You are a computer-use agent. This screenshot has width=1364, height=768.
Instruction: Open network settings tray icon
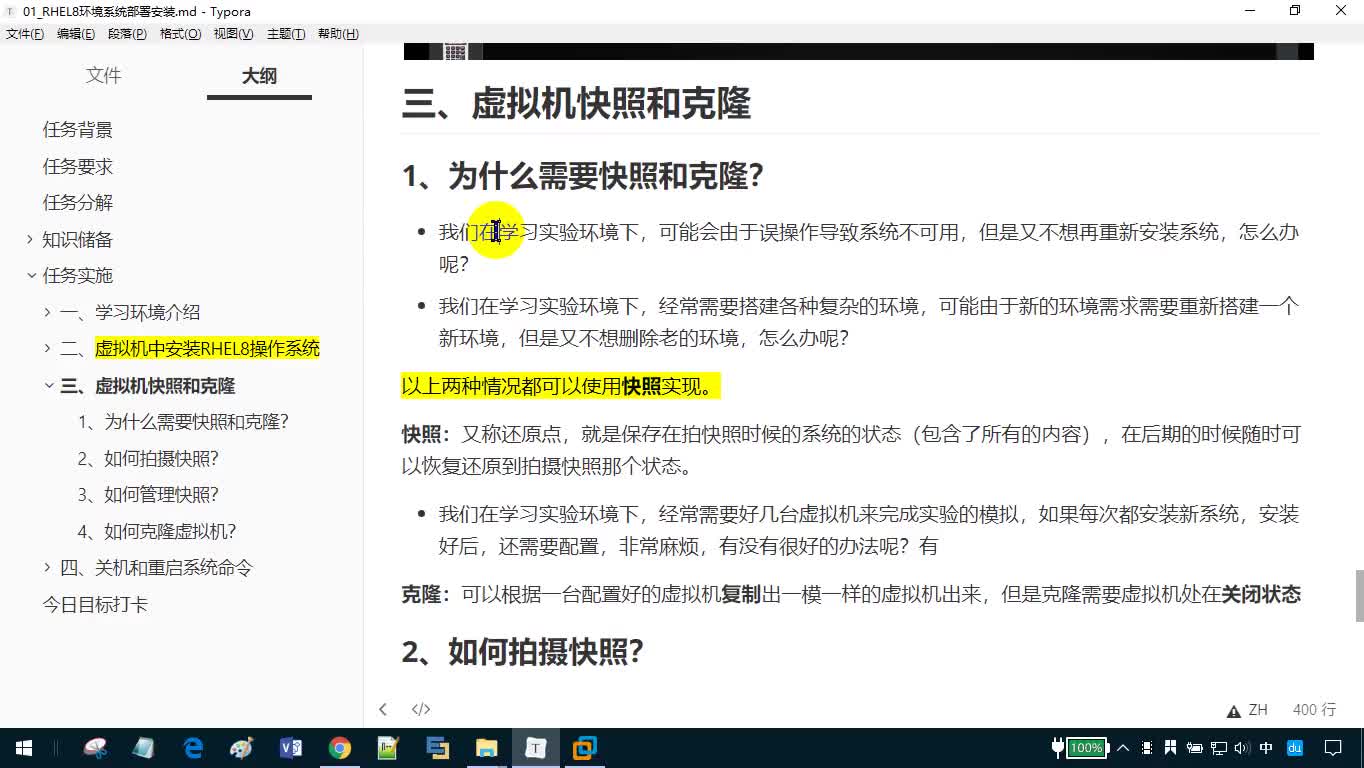coord(1219,748)
